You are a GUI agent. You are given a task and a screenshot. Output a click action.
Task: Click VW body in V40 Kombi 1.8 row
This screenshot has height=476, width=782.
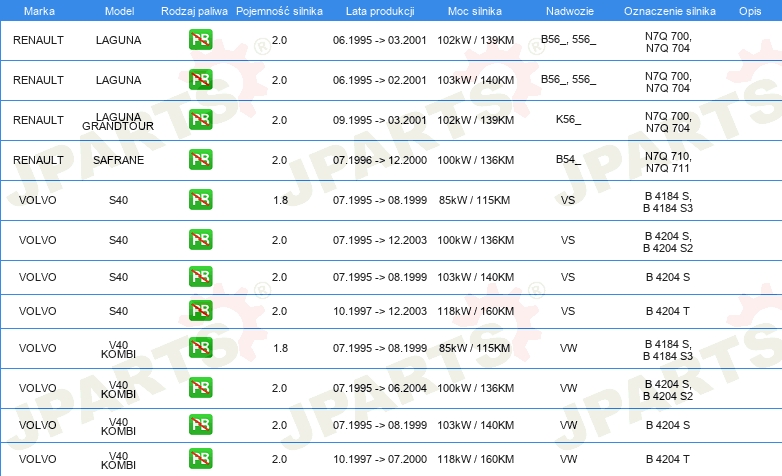click(568, 348)
